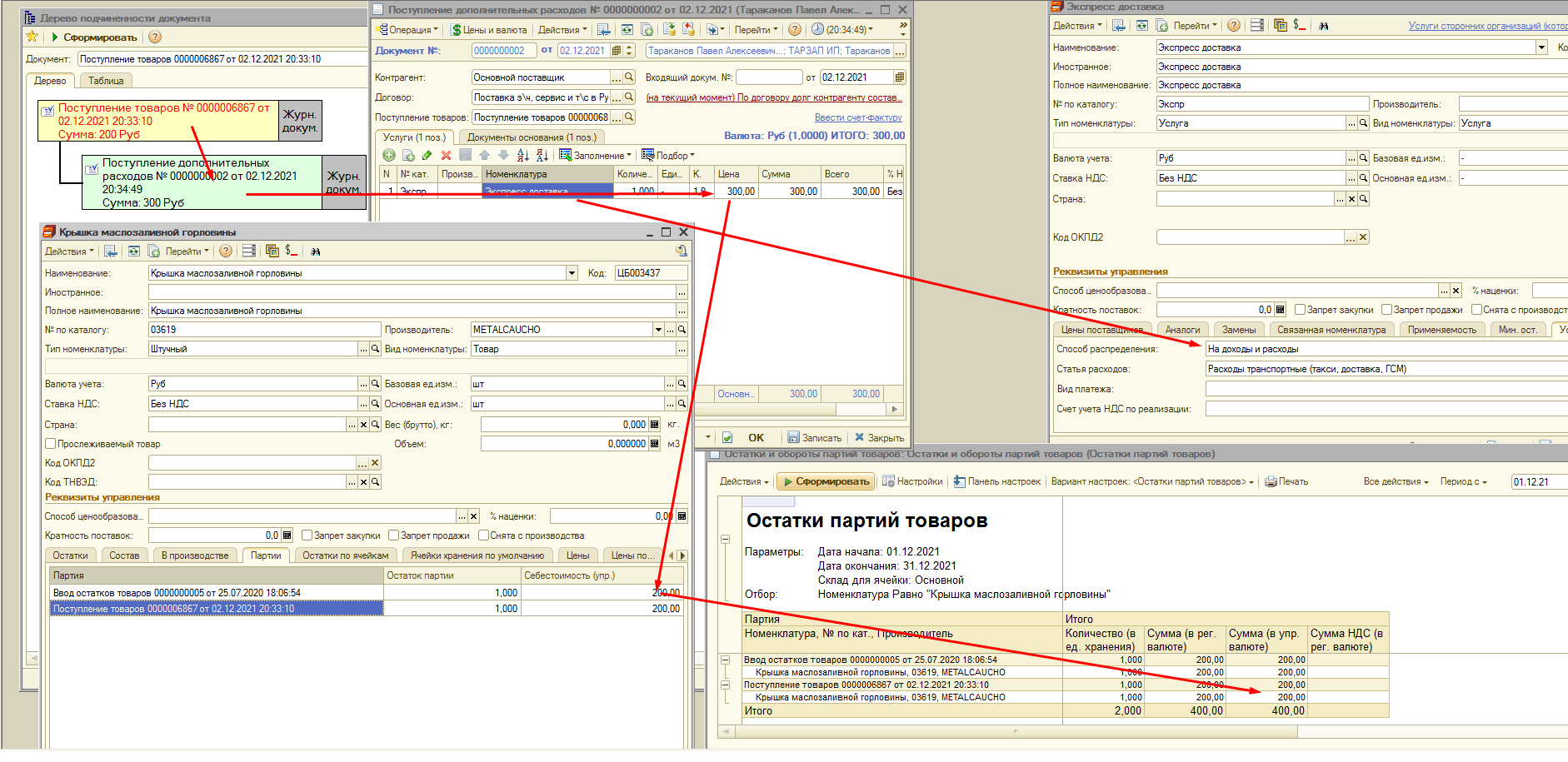Switch to Таблица tab in document tree
The height and width of the screenshot is (762, 1568).
click(106, 81)
